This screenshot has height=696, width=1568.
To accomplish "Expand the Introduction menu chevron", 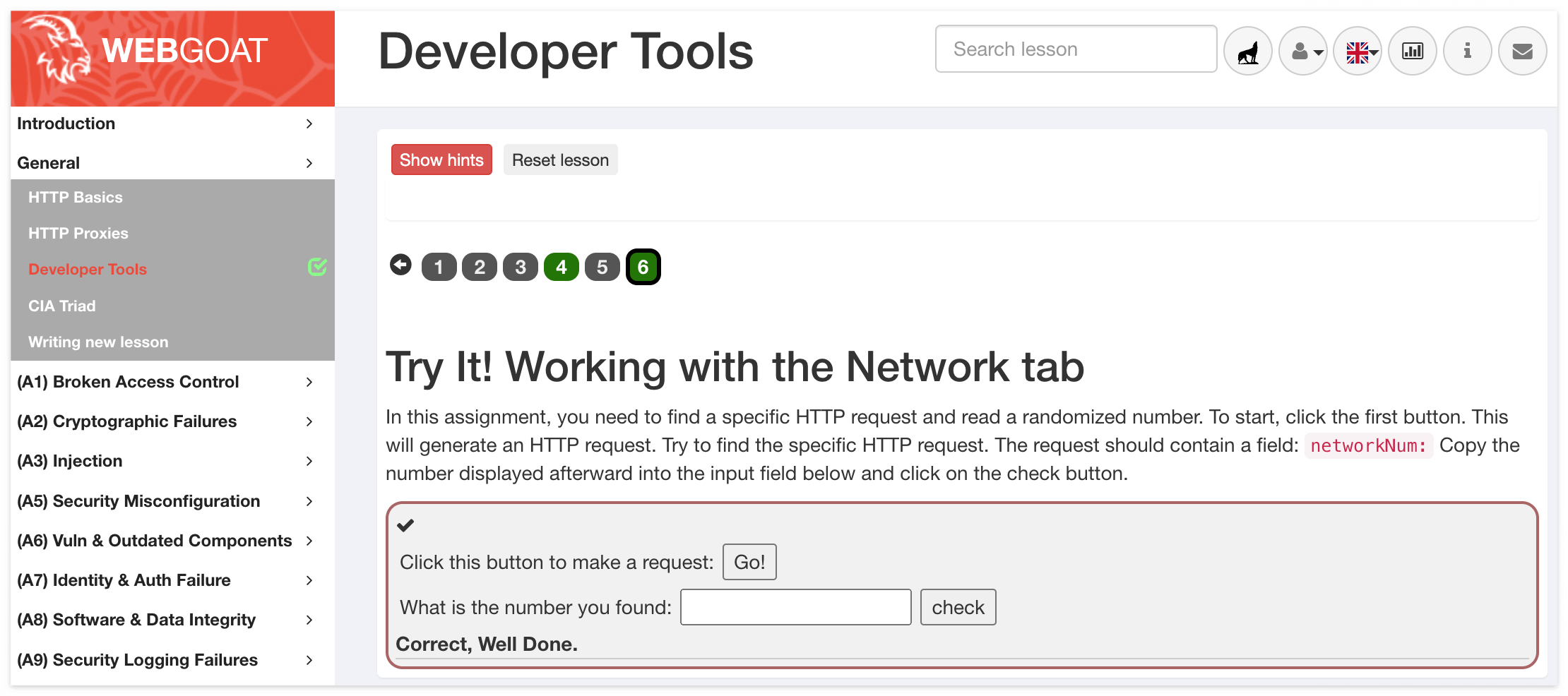I will [309, 124].
